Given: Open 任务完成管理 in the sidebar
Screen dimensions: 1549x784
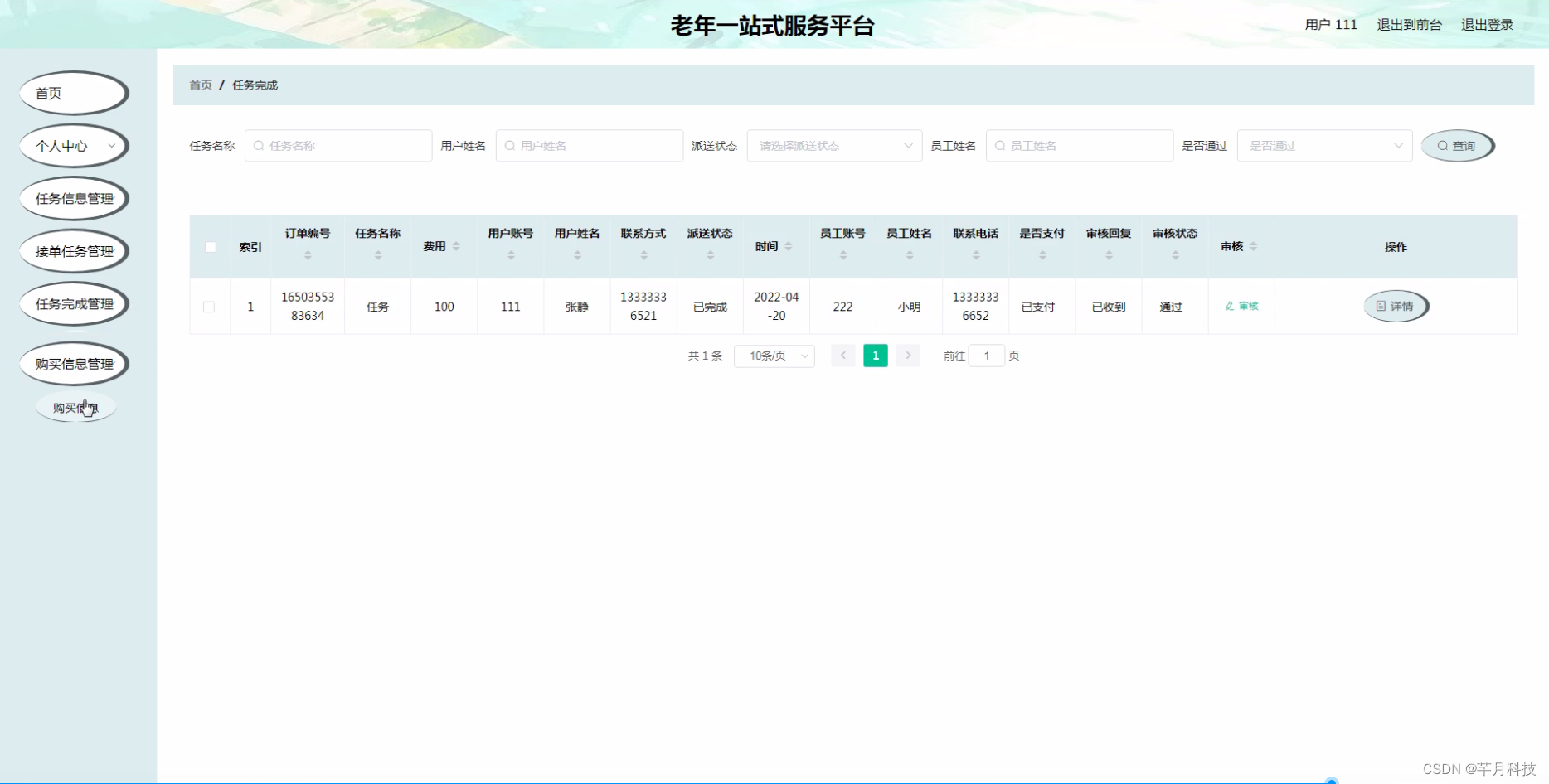Looking at the screenshot, I should (74, 304).
